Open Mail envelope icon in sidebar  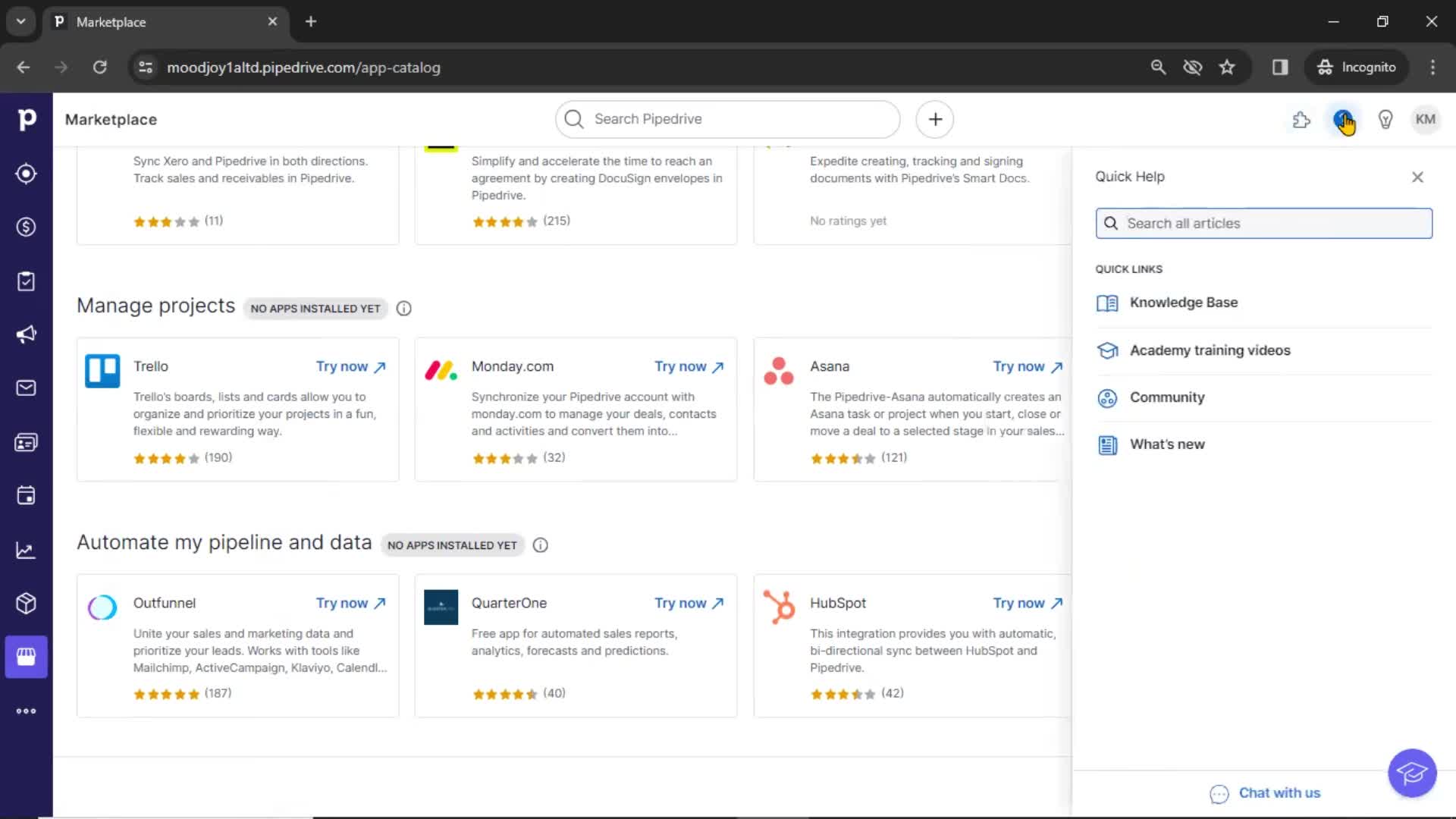point(26,388)
